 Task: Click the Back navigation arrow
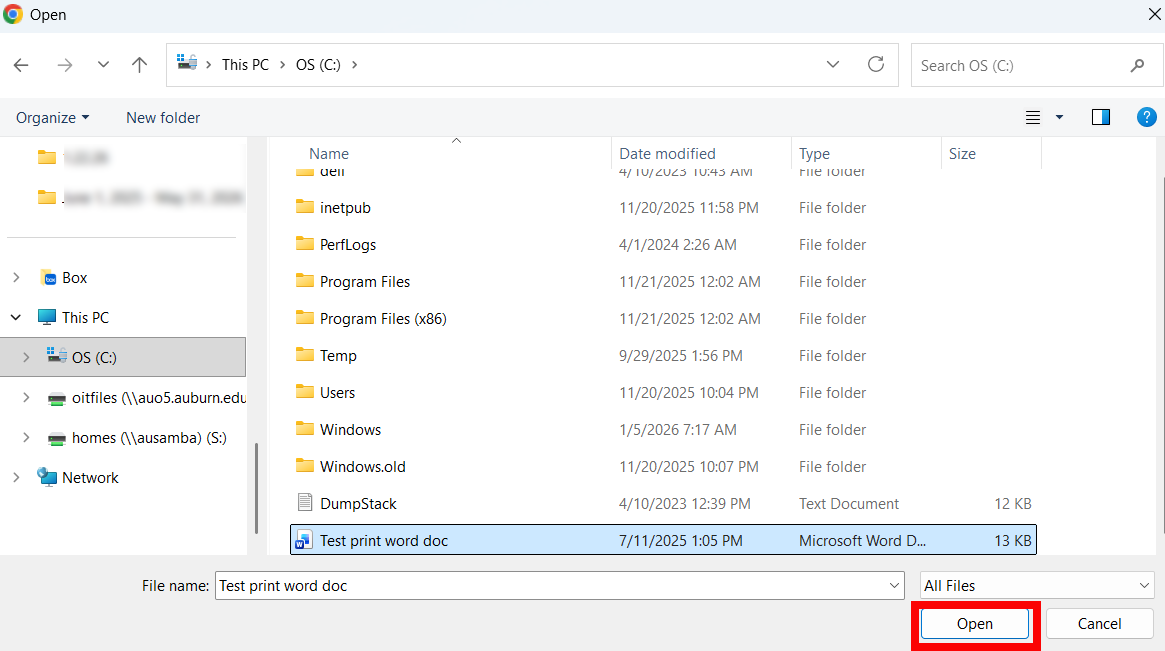pyautogui.click(x=22, y=65)
